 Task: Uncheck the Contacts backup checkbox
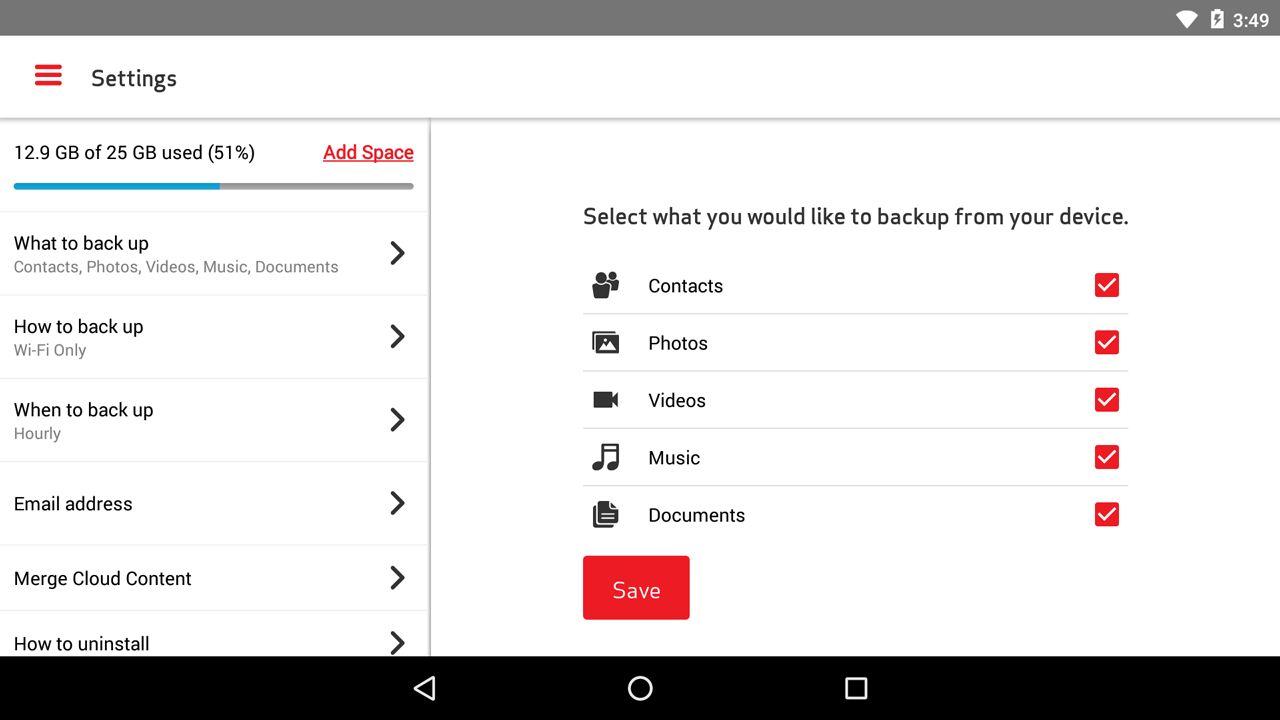point(1106,285)
